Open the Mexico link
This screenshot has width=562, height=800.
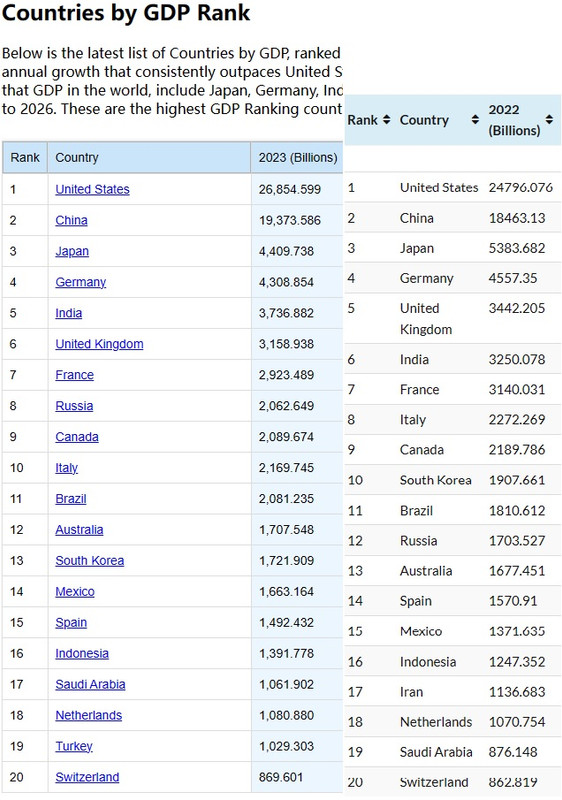point(75,592)
